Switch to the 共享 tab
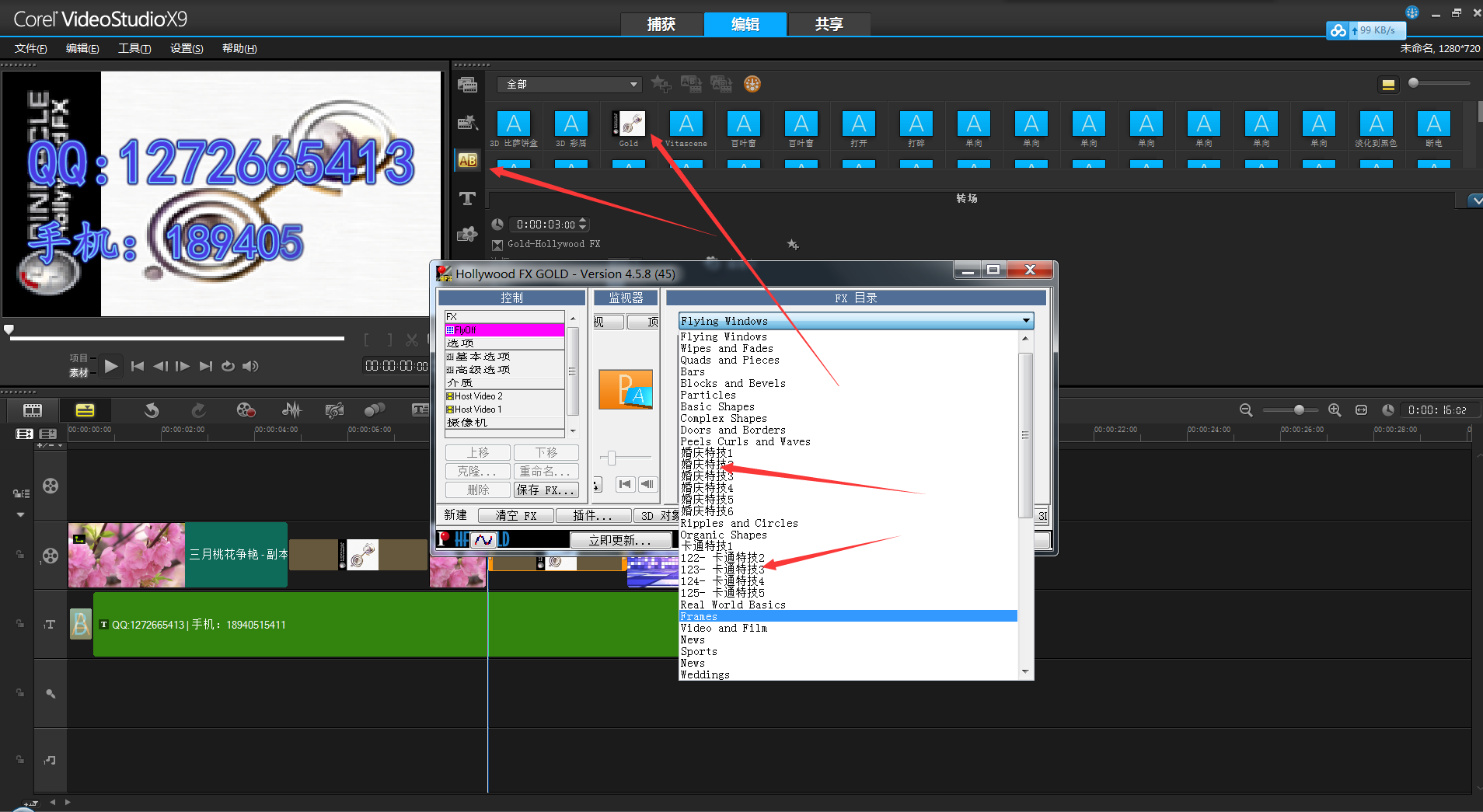The width and height of the screenshot is (1483, 812). coord(829,24)
